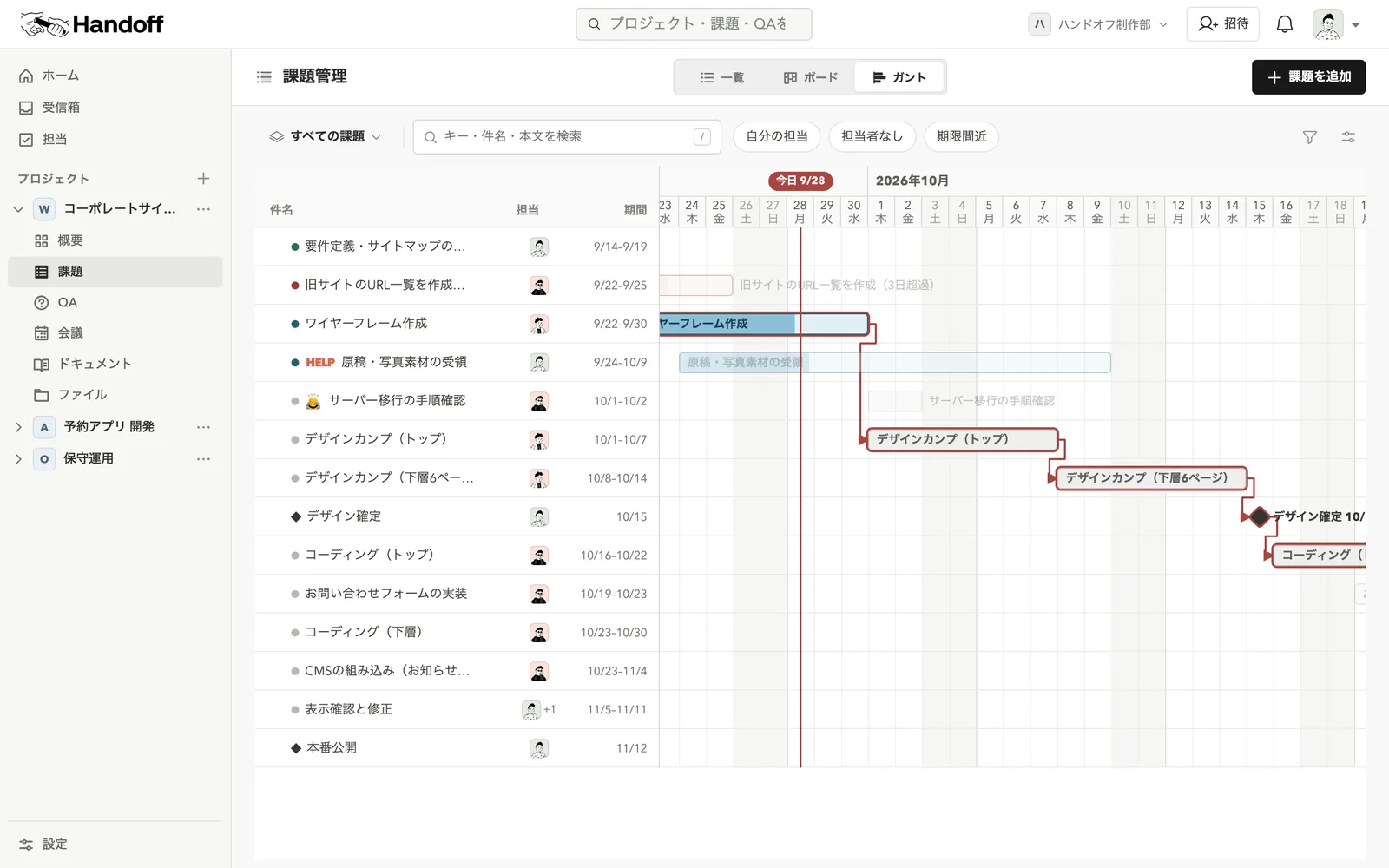Open ファイル section

click(x=115, y=395)
